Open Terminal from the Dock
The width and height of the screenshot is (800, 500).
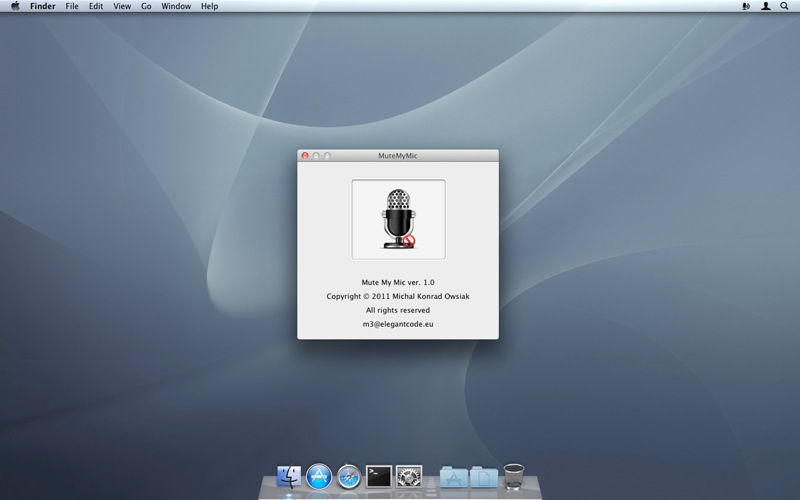[379, 477]
